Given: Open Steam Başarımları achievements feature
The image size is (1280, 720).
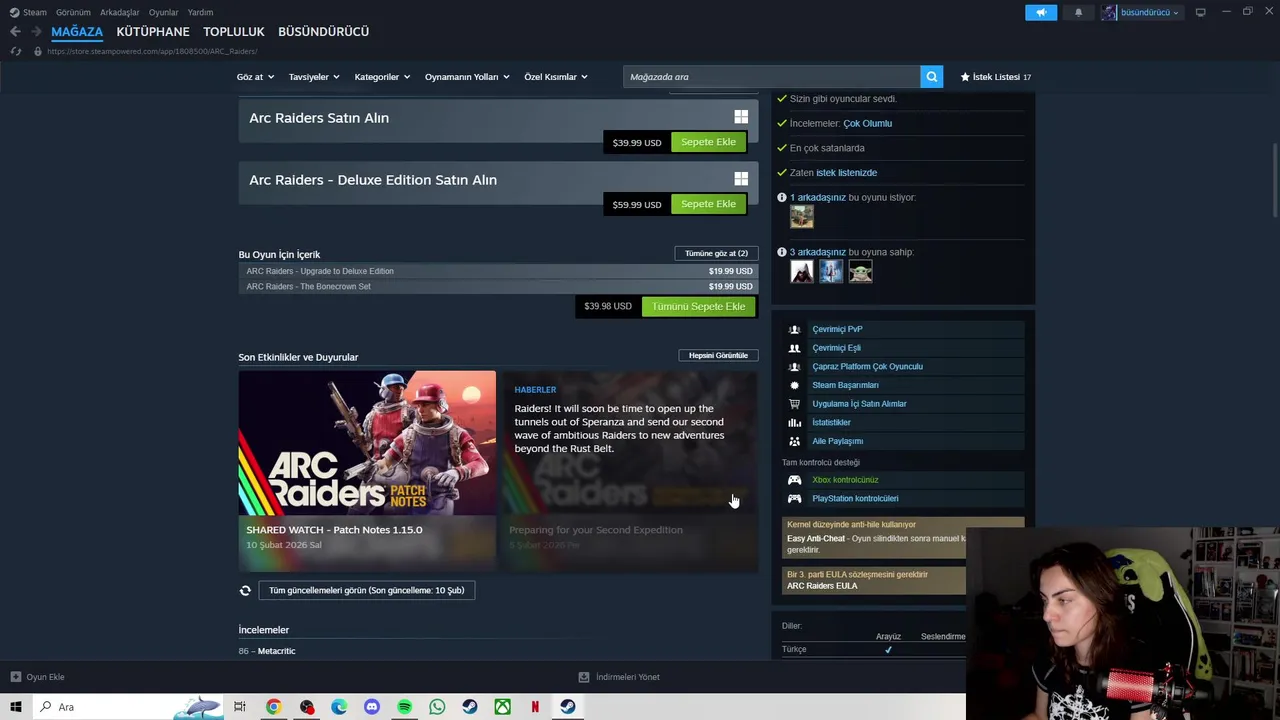Looking at the screenshot, I should 845,385.
